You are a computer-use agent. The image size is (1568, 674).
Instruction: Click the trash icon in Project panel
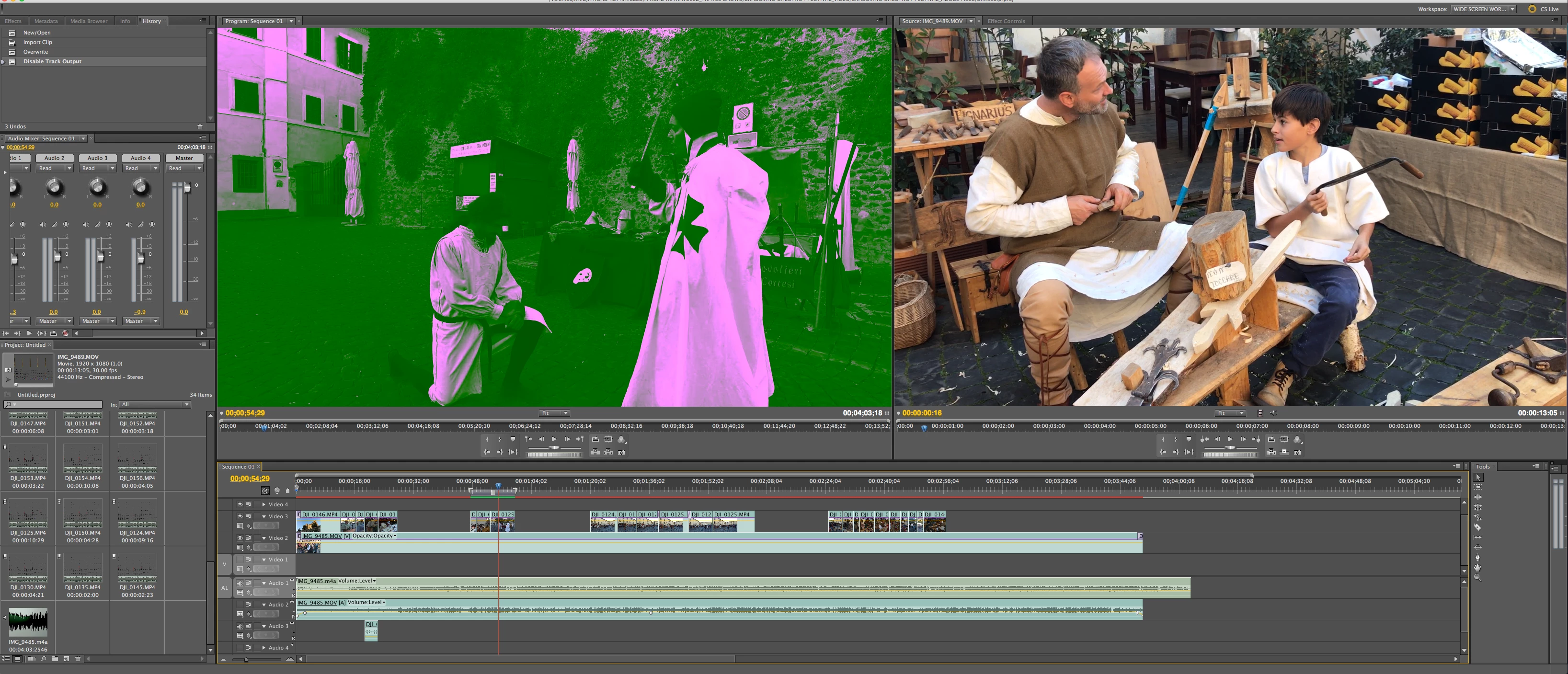78,659
